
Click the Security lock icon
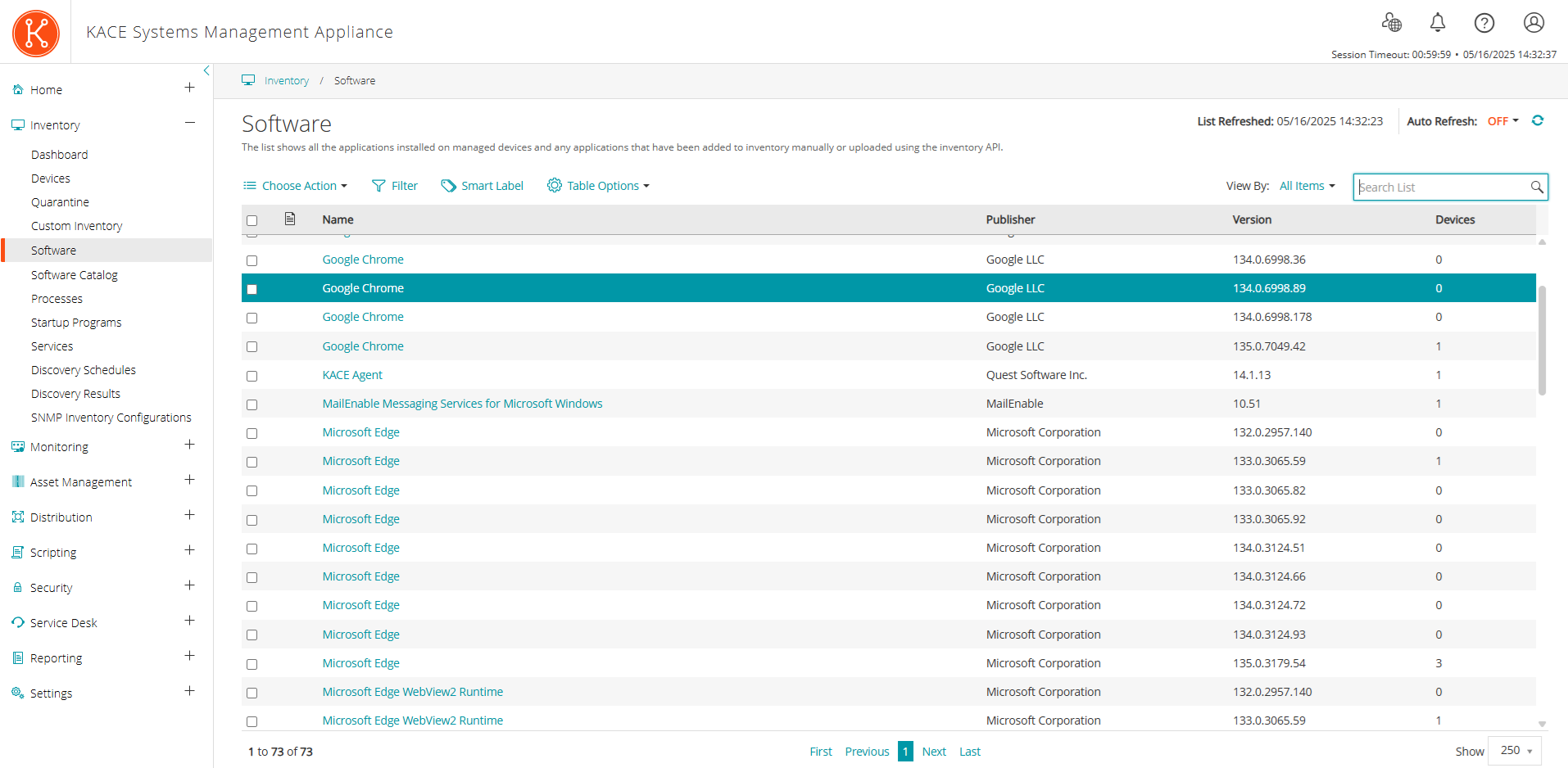[x=18, y=587]
